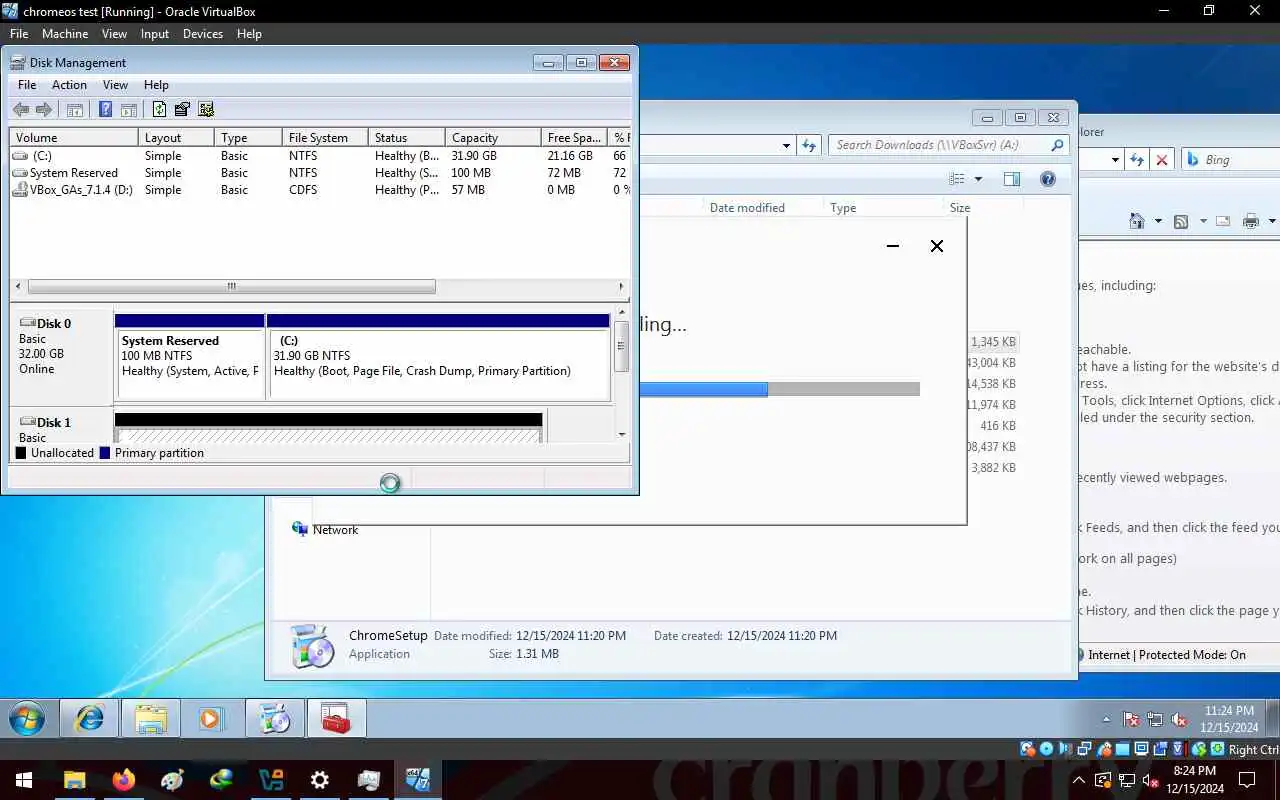This screenshot has height=800, width=1280.
Task: Expand the Explorer address bar dropdown
Action: pos(786,145)
